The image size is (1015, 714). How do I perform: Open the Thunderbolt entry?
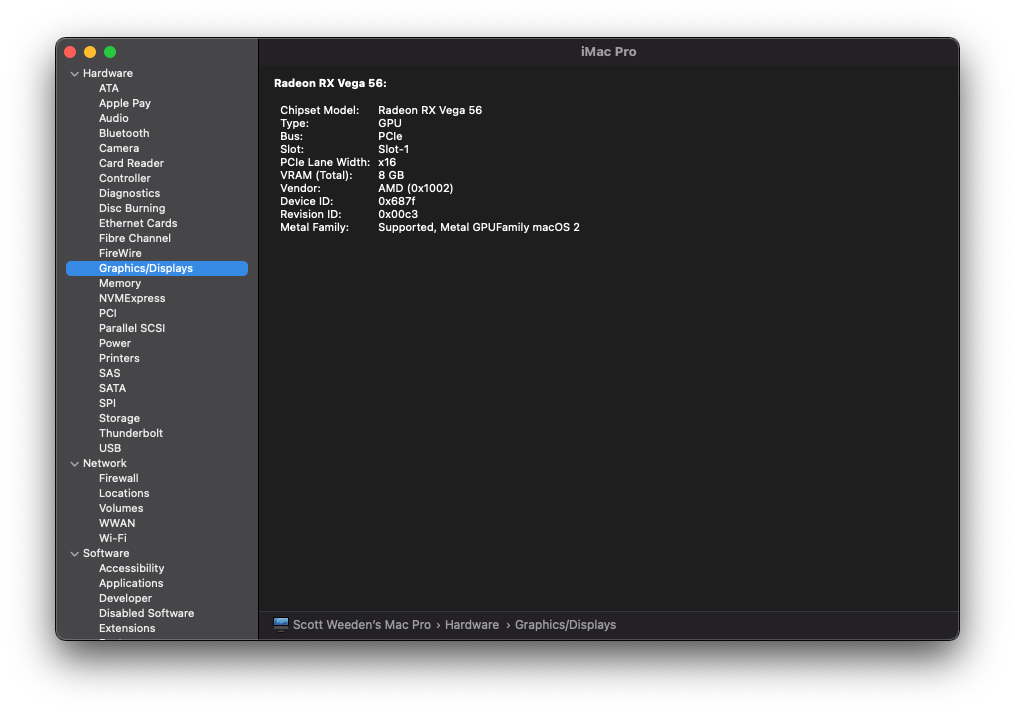[131, 433]
